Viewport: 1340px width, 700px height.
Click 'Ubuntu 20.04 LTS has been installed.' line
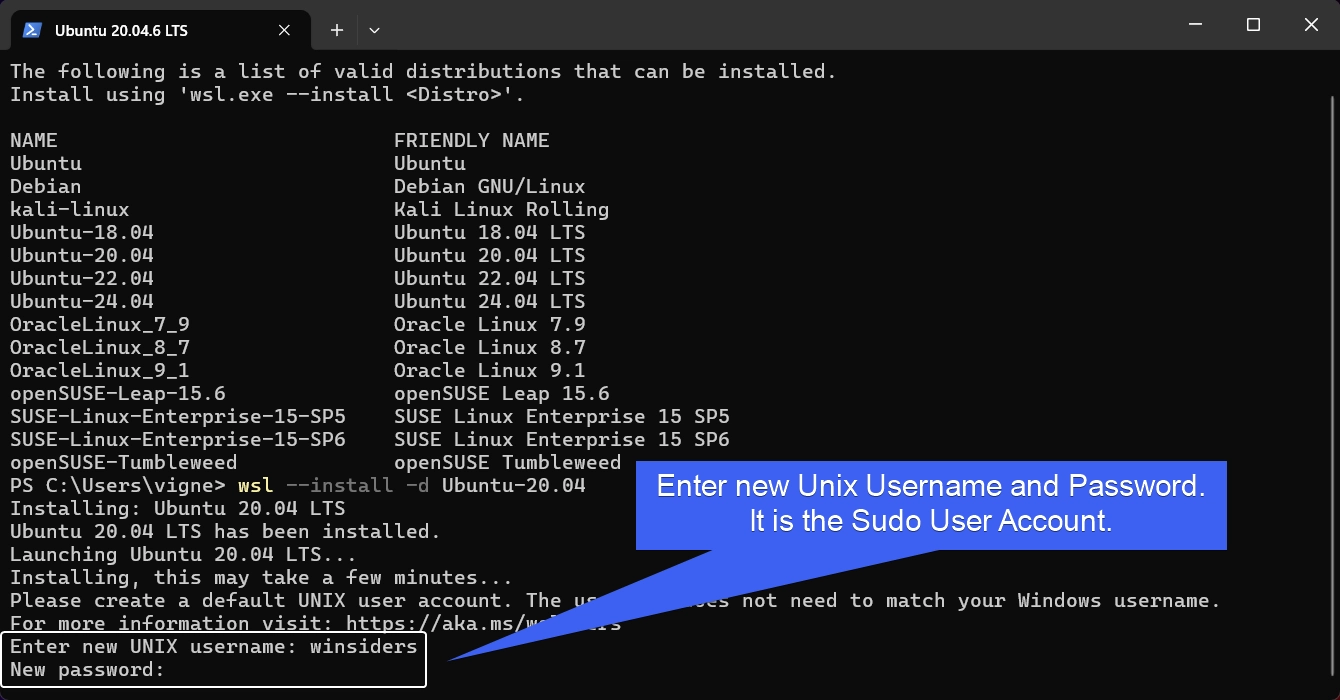pyautogui.click(x=226, y=531)
